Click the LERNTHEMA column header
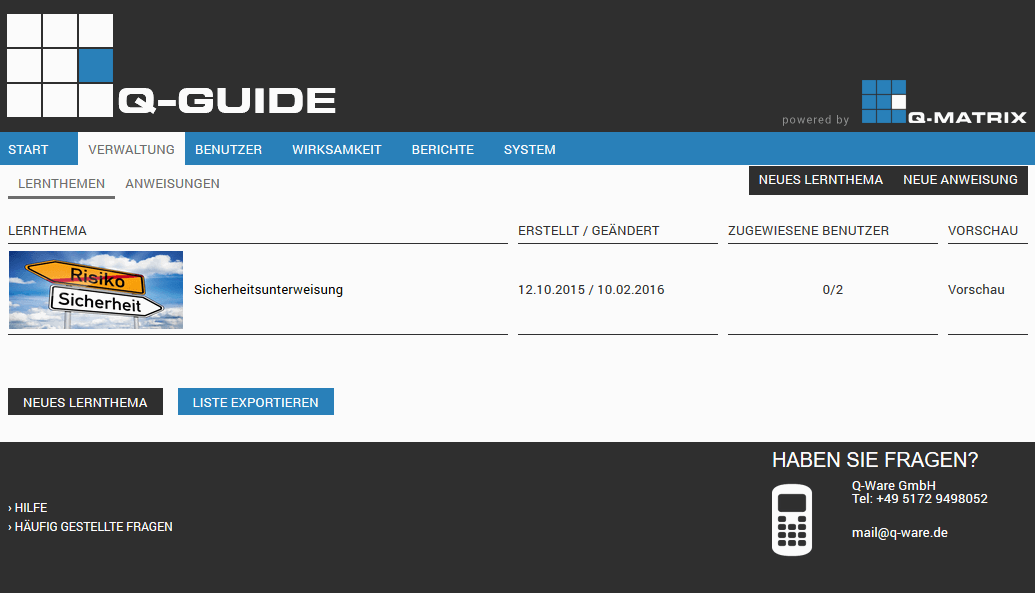Screen dimensions: 1035x593 (x=48, y=230)
